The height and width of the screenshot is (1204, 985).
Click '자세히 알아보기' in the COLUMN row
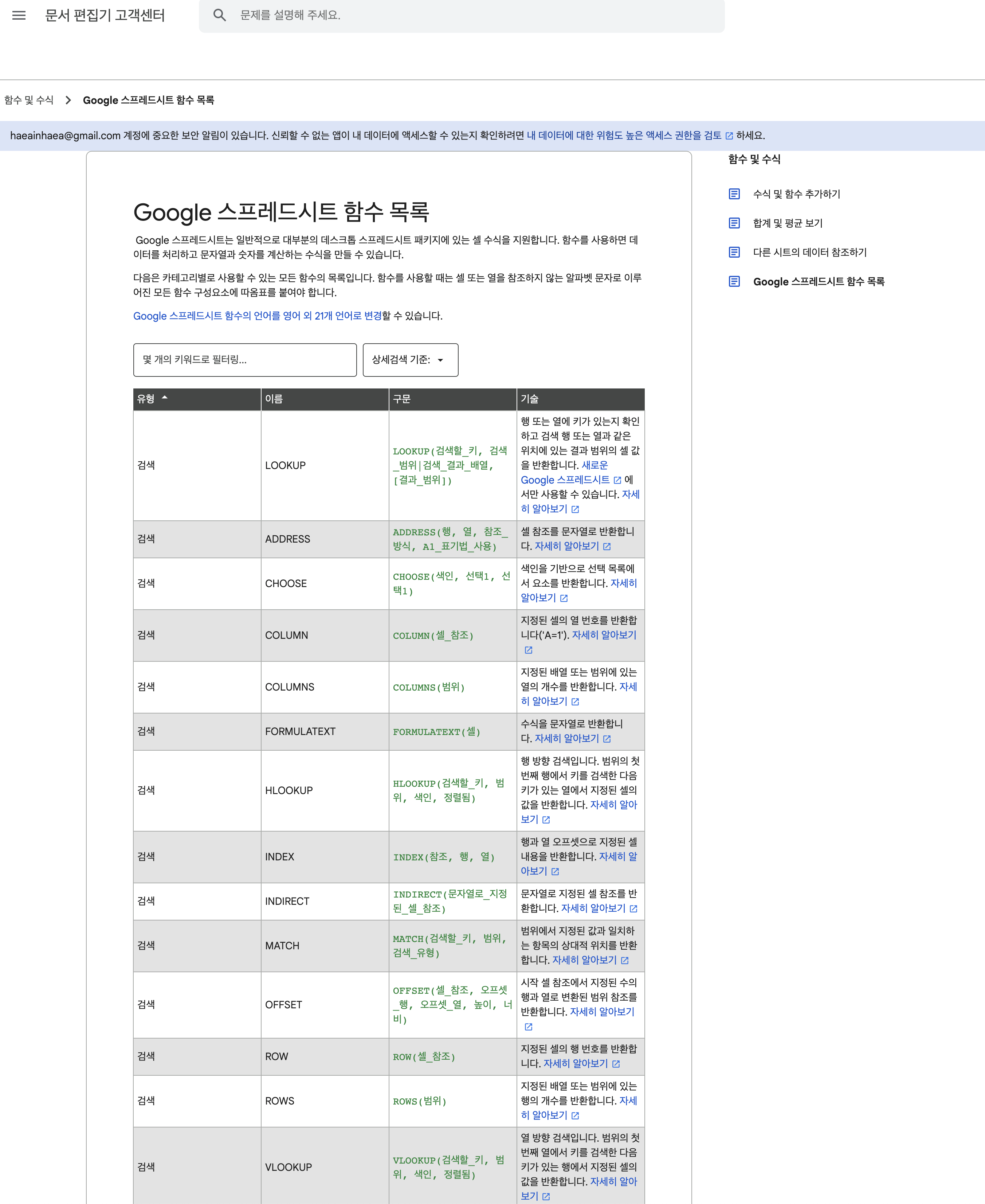point(604,635)
